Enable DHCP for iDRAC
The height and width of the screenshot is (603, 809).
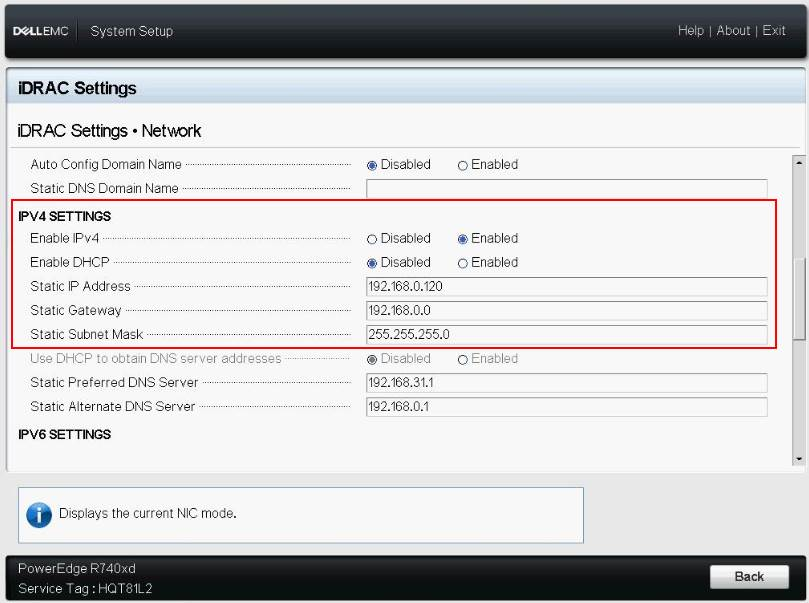pyautogui.click(x=463, y=263)
